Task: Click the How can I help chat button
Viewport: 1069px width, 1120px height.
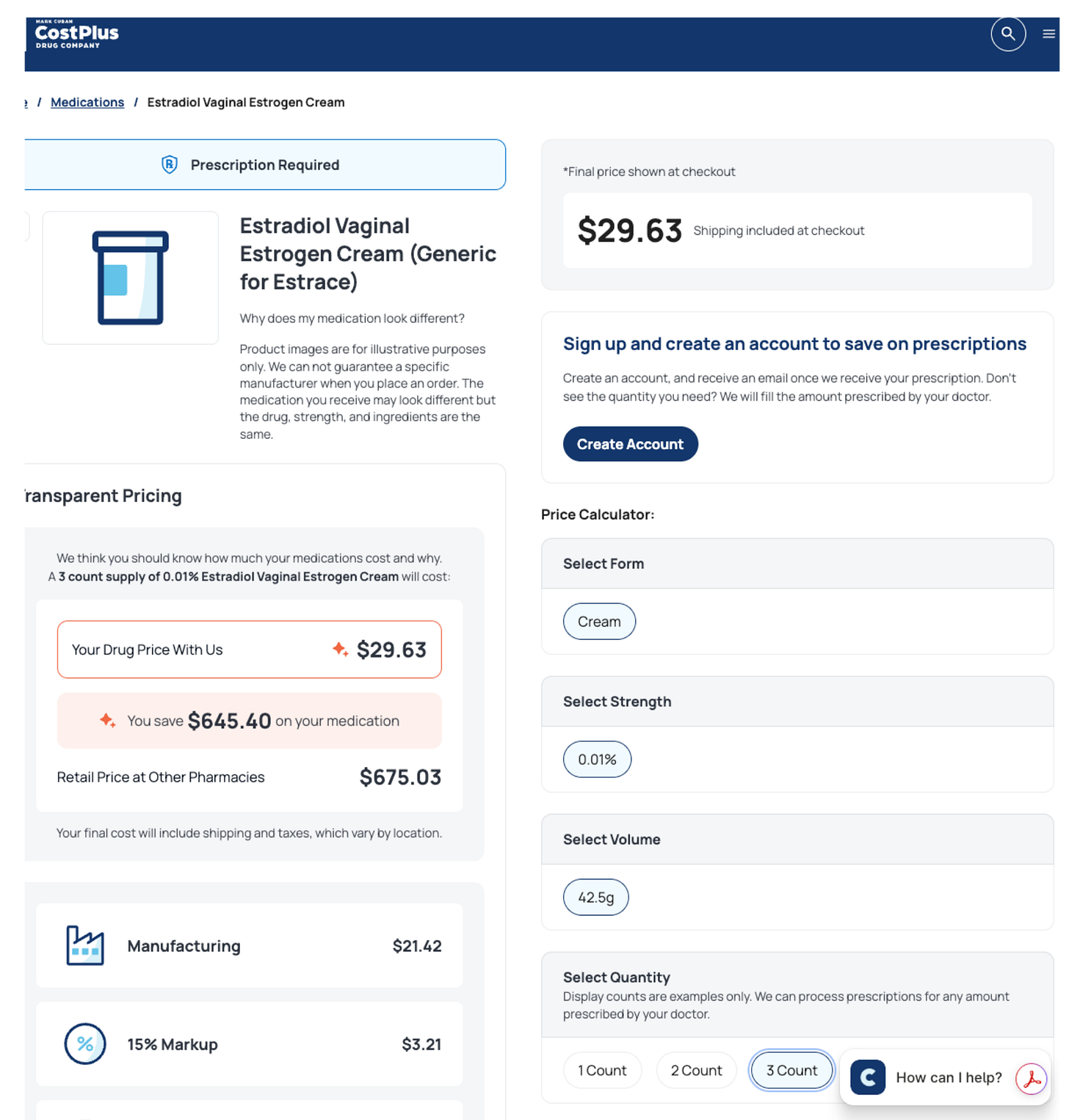Action: pyautogui.click(x=946, y=1077)
